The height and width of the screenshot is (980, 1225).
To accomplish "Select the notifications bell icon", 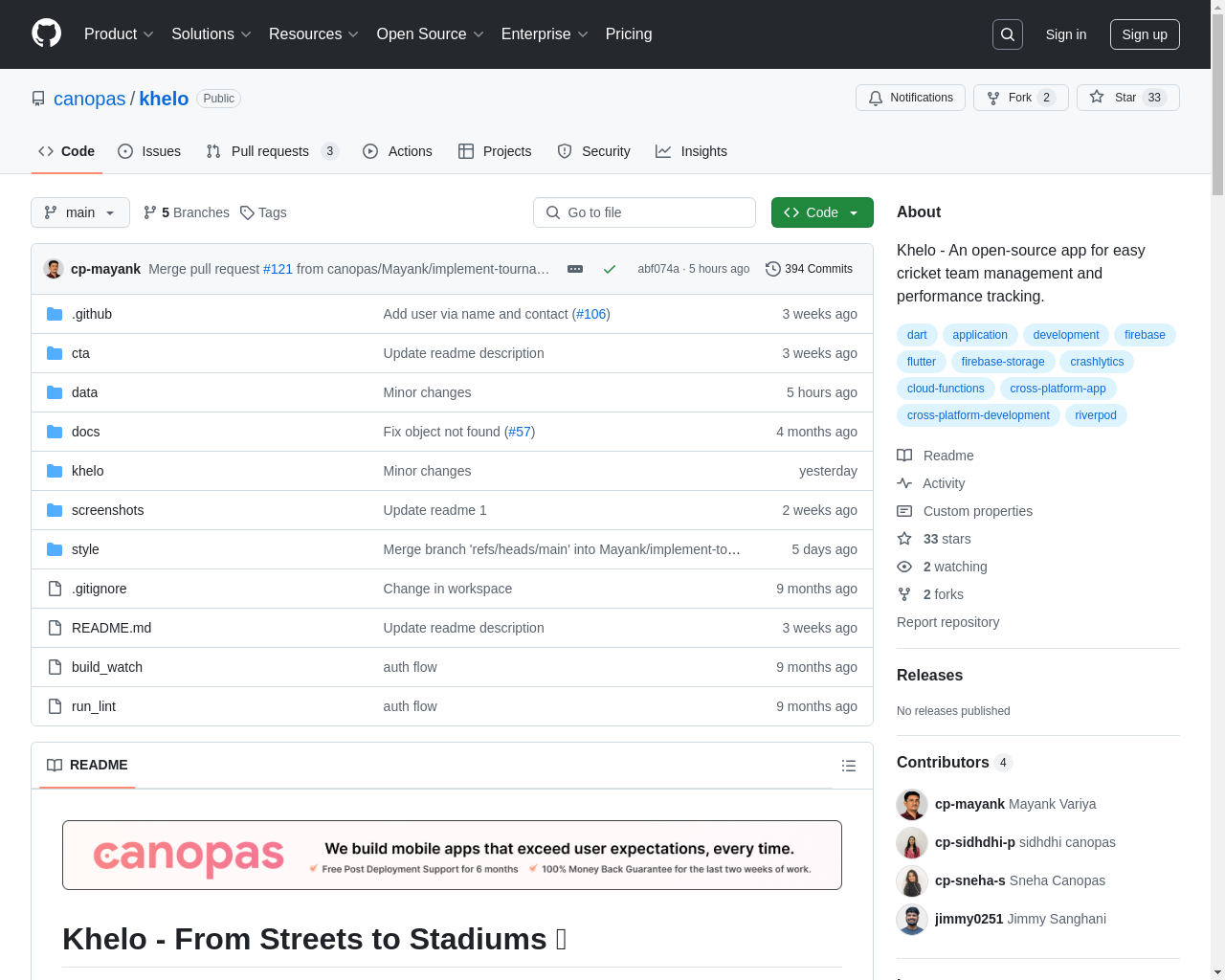I will click(875, 98).
